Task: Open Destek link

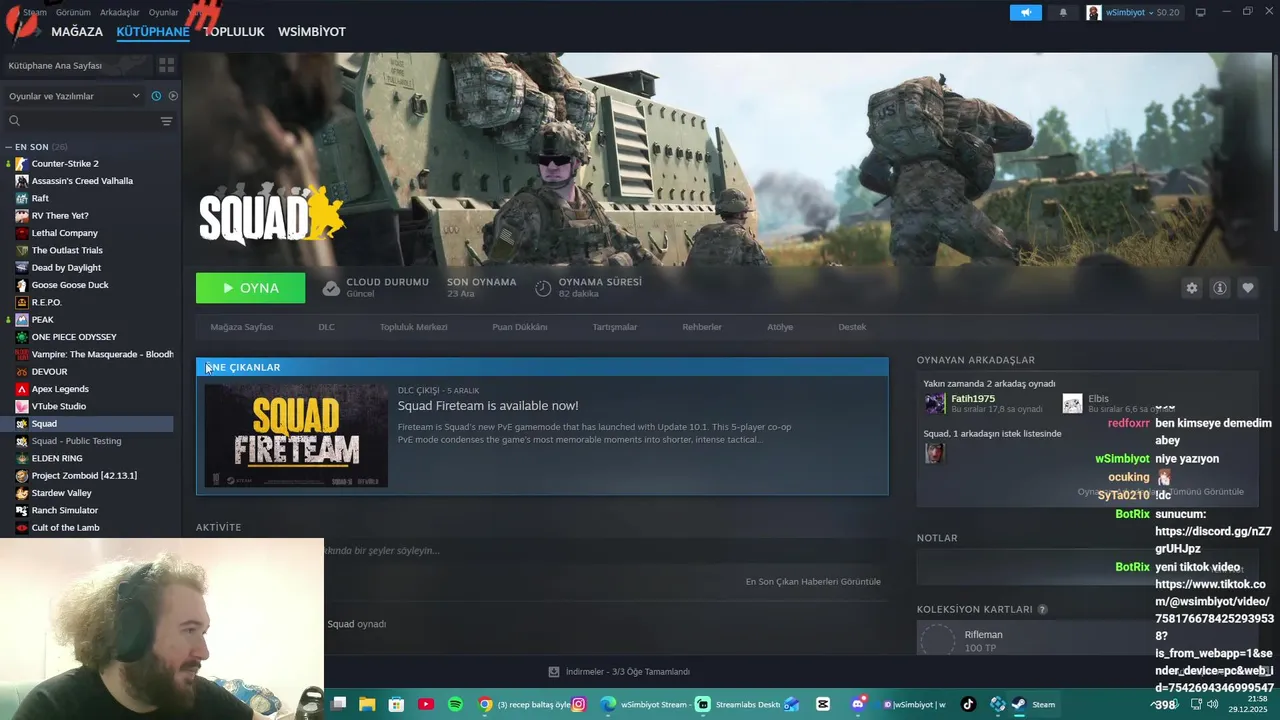Action: (x=852, y=327)
